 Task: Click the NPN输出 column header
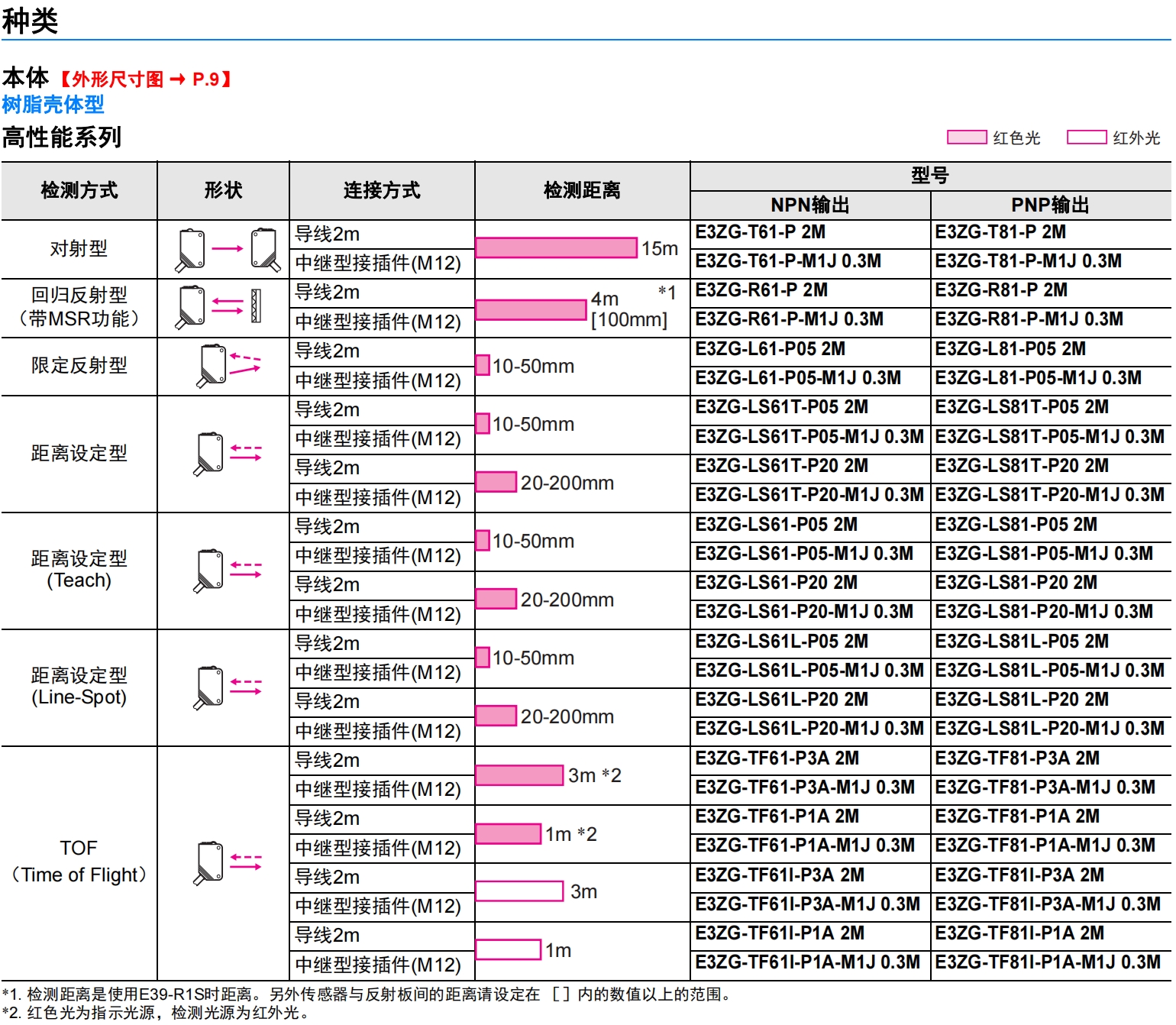pyautogui.click(x=809, y=205)
